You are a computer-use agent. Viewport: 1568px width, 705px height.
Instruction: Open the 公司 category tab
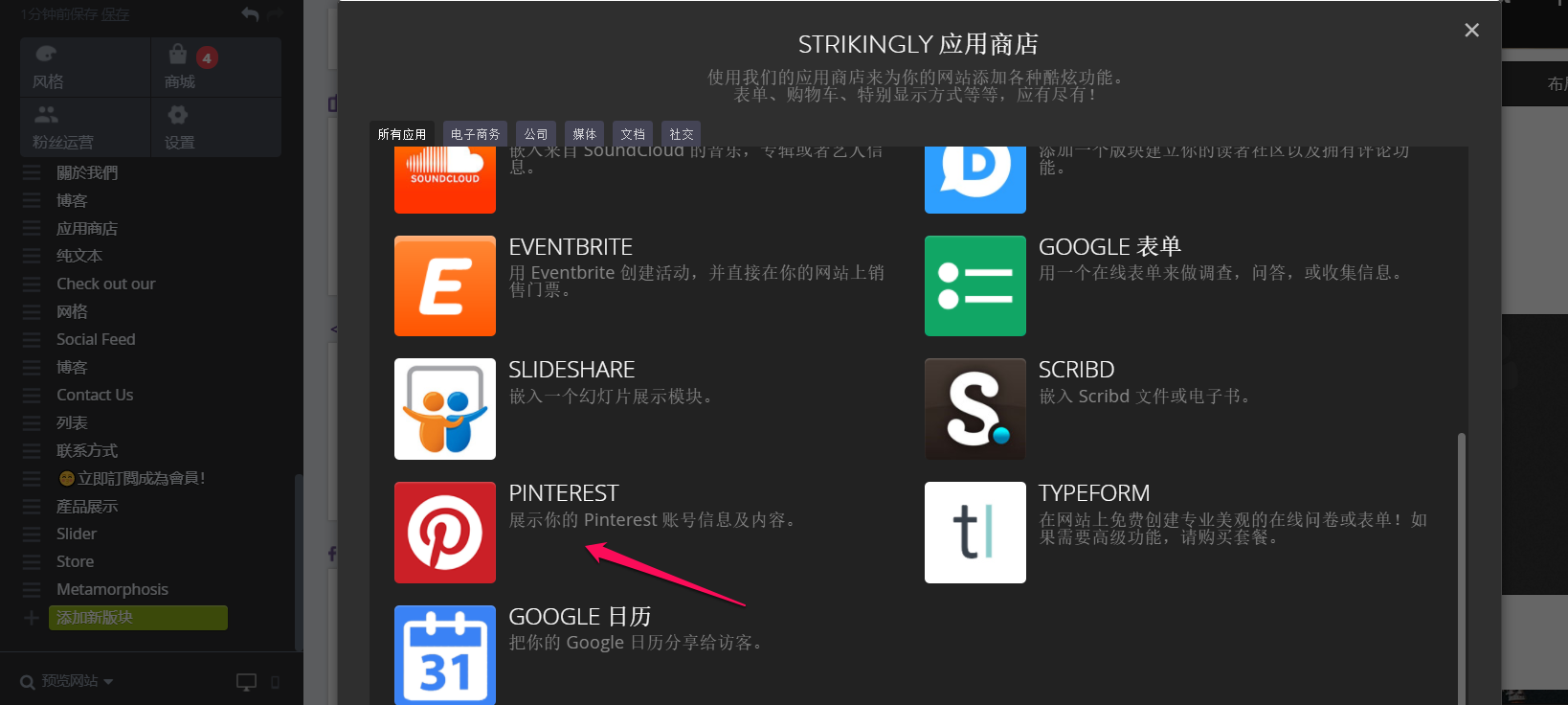coord(536,134)
